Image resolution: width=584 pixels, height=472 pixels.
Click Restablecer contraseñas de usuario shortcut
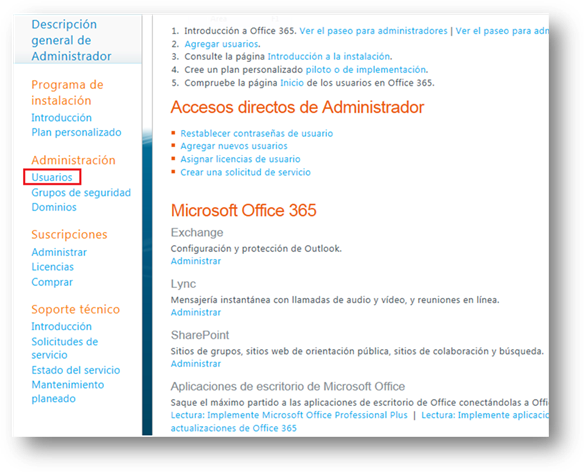click(257, 133)
